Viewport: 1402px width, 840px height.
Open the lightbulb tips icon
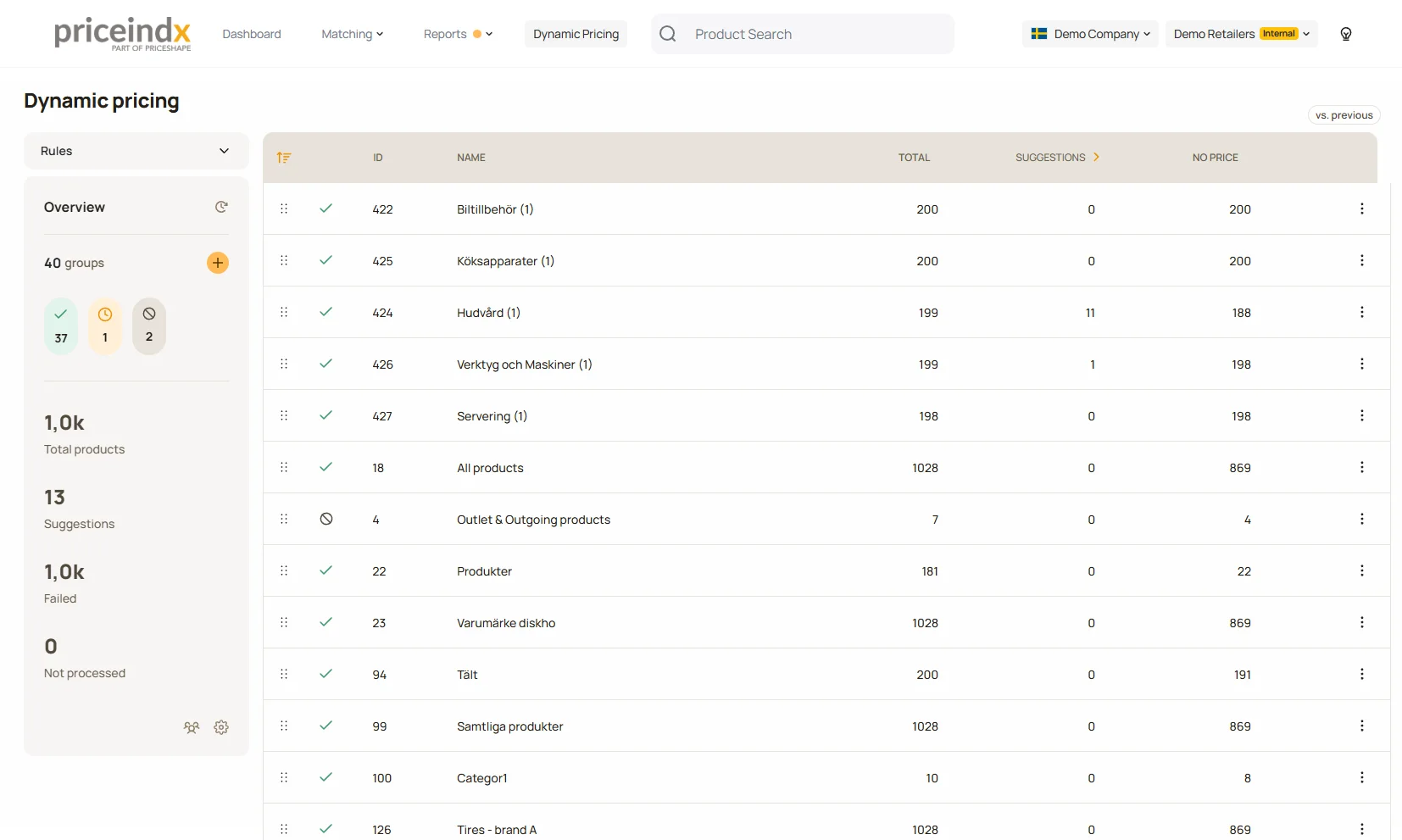(x=1346, y=34)
